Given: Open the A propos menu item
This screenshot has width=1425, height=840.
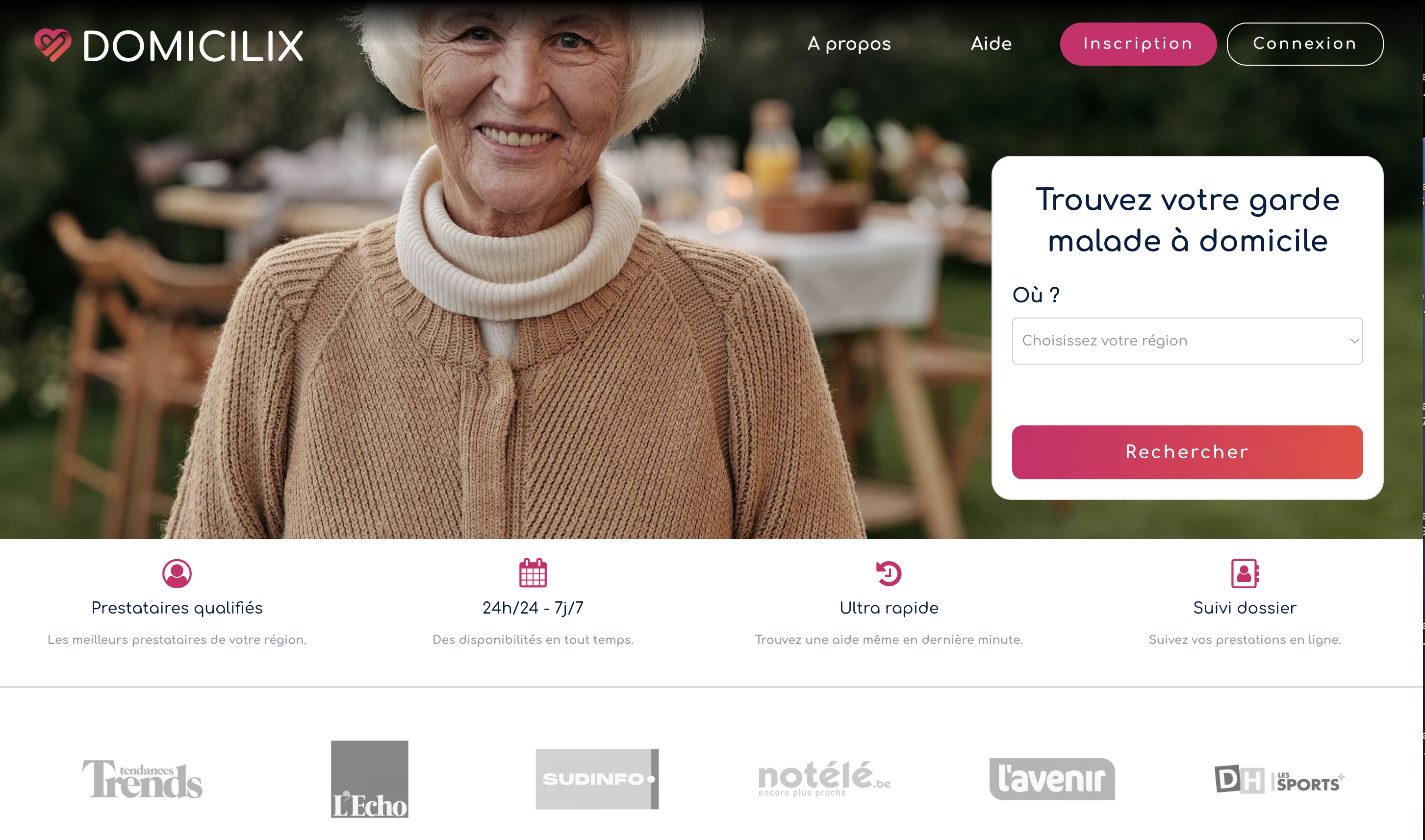Looking at the screenshot, I should (849, 44).
